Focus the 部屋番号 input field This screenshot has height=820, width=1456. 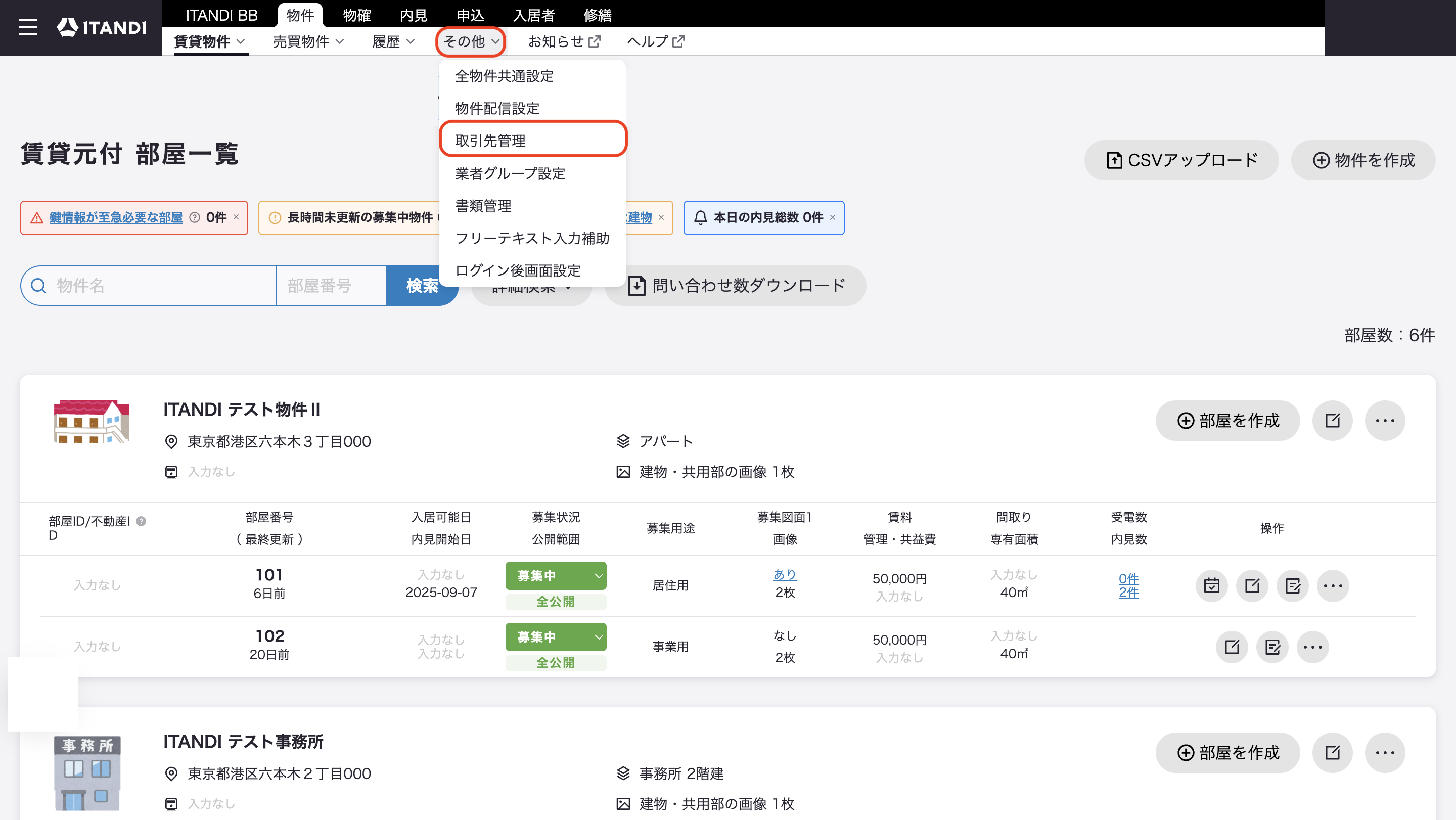331,286
